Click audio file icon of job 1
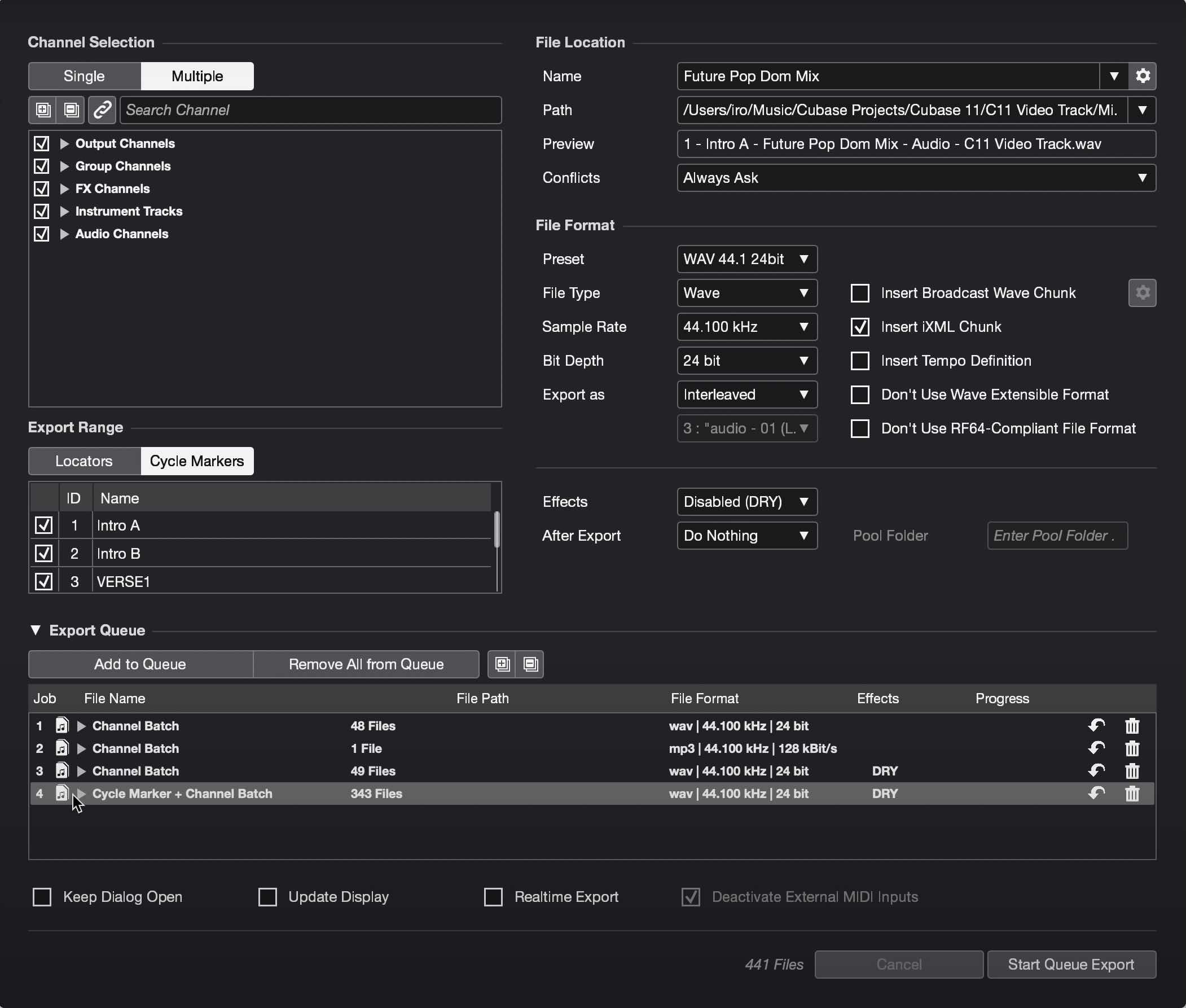This screenshot has height=1008, width=1186. click(x=62, y=726)
